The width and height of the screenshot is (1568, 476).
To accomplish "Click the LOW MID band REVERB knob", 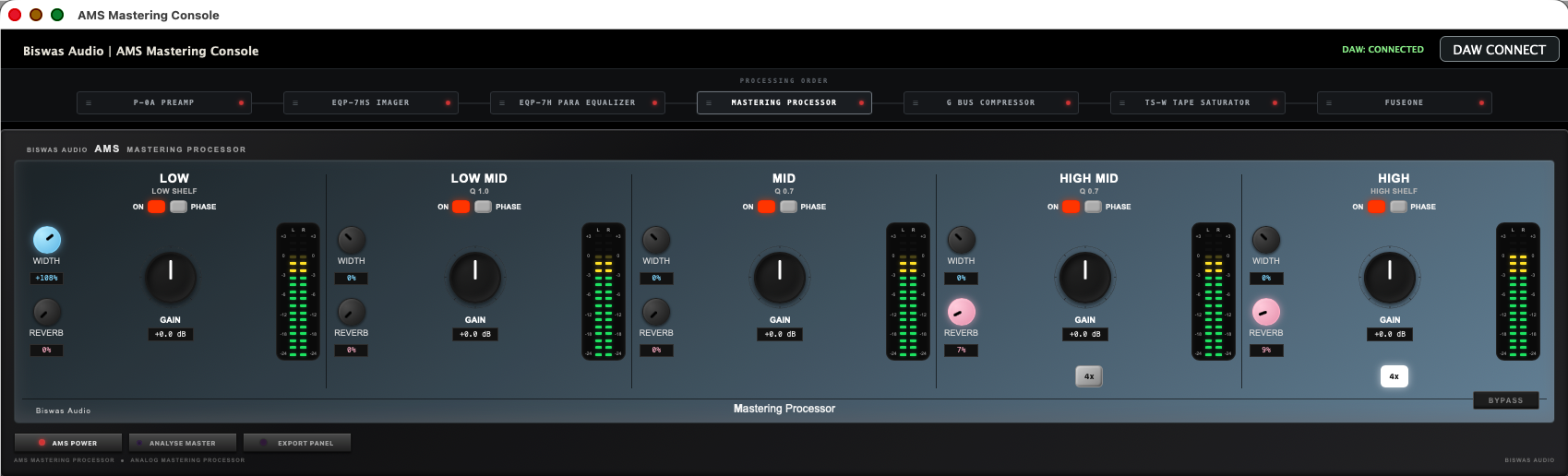I will click(x=352, y=312).
